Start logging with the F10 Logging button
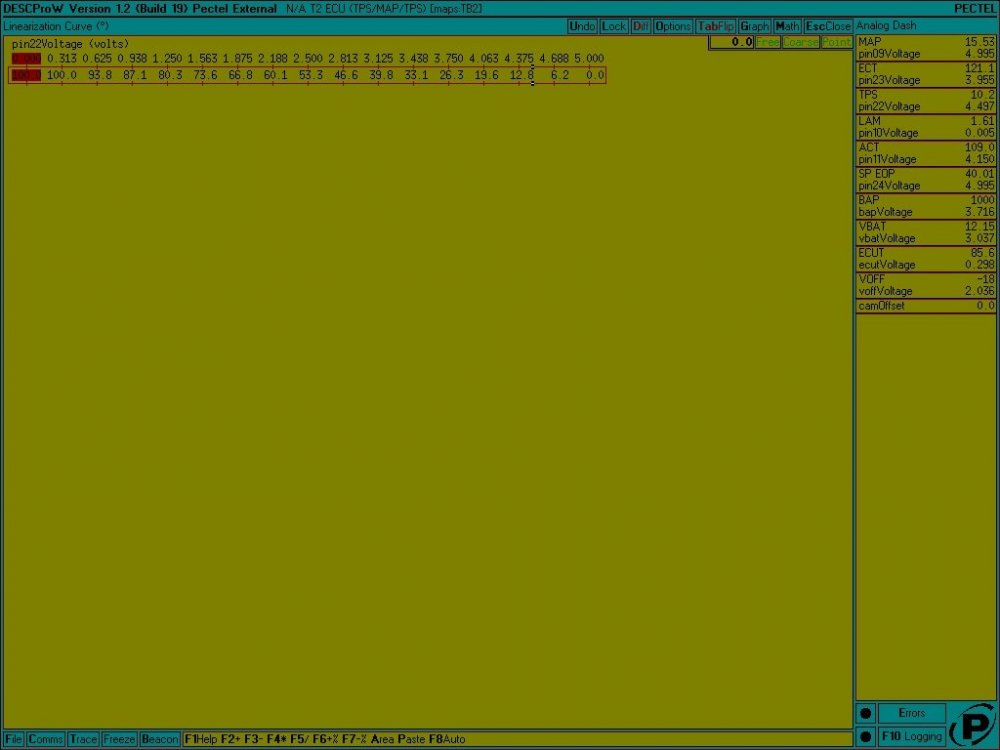Screen dimensions: 1000x750 pos(911,737)
